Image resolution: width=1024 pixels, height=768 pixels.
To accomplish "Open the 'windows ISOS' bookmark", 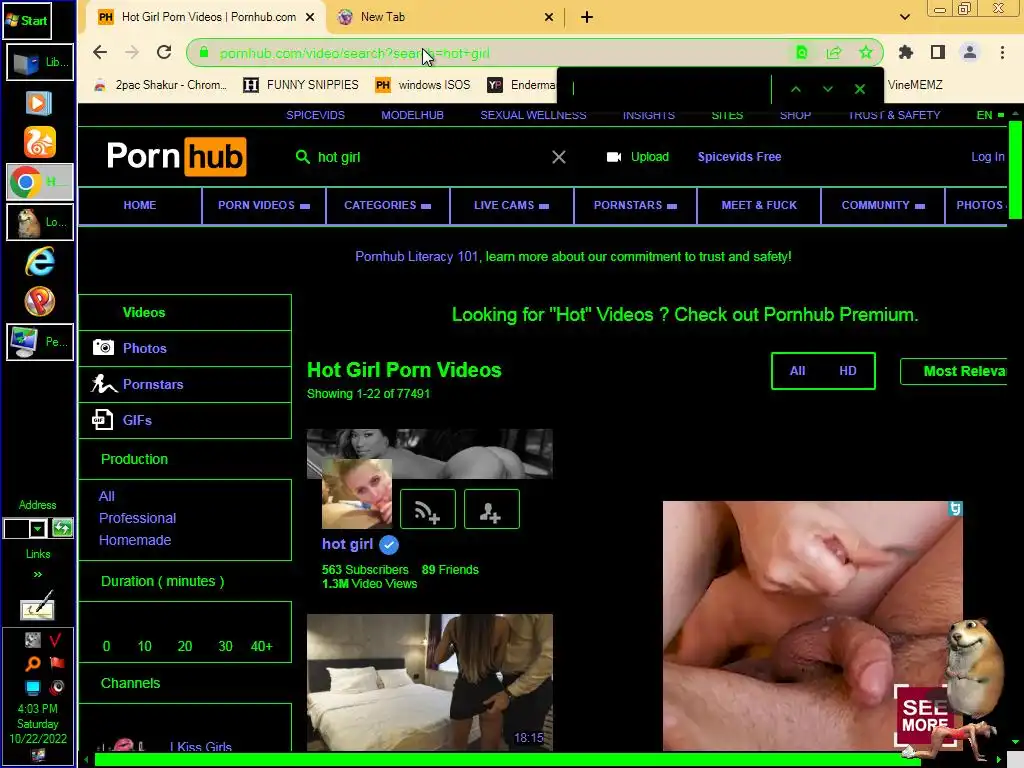I will pyautogui.click(x=423, y=85).
